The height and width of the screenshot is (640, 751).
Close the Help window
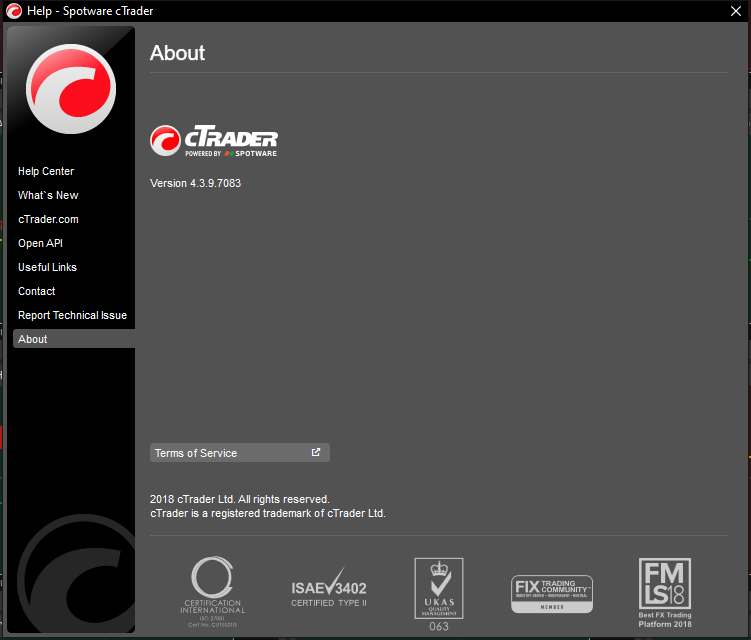pos(736,11)
